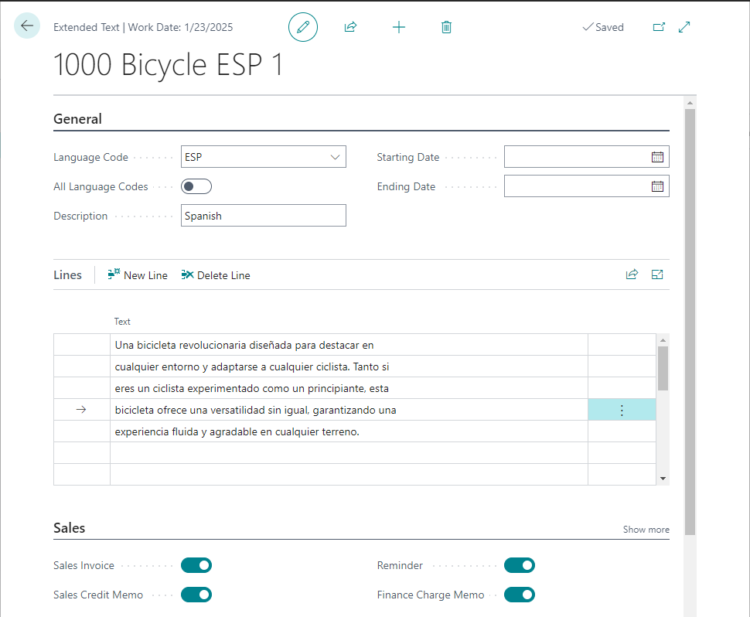Enable All Language Codes toggle

(x=196, y=186)
